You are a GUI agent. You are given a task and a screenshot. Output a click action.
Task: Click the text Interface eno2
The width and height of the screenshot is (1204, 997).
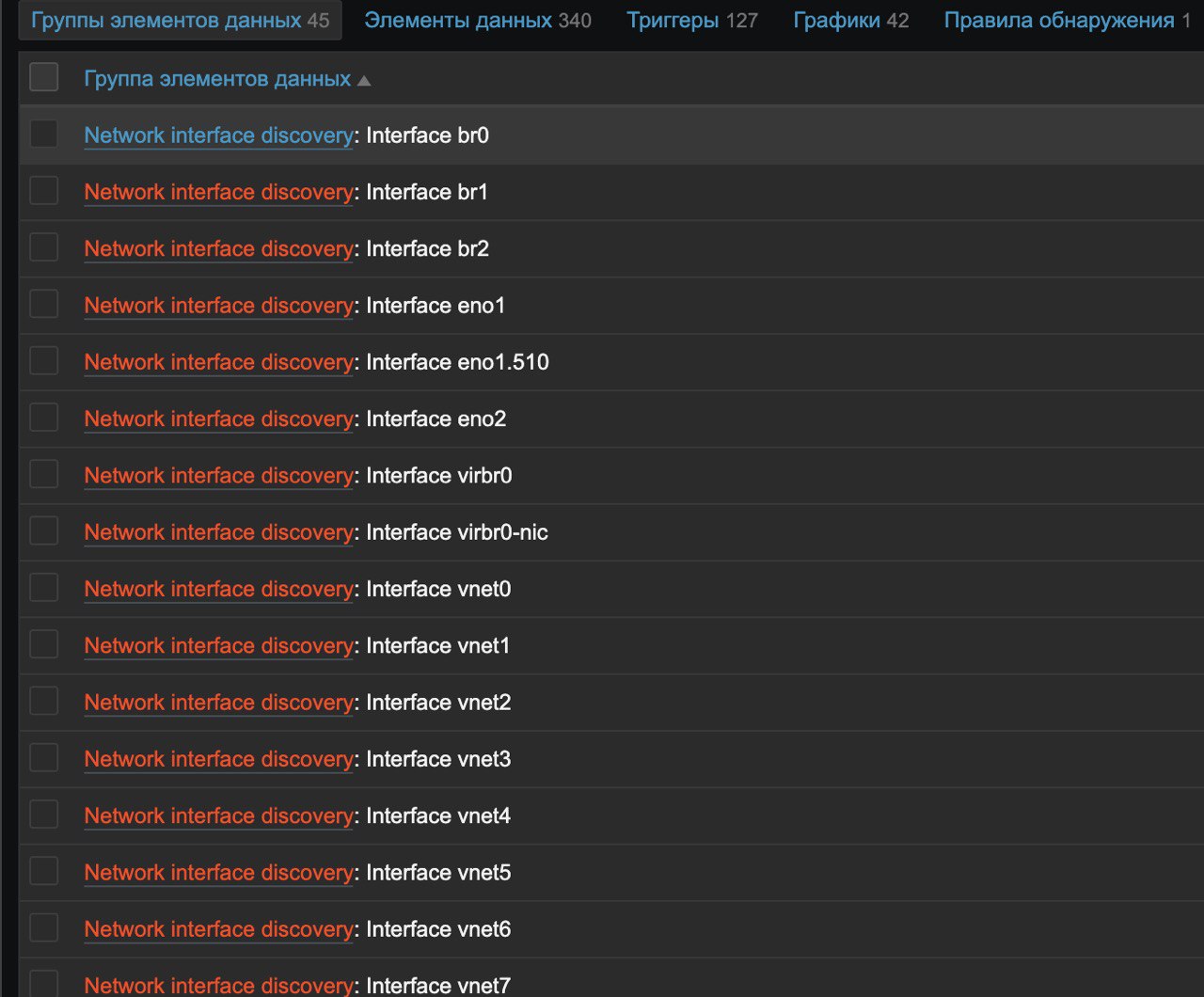pos(436,419)
